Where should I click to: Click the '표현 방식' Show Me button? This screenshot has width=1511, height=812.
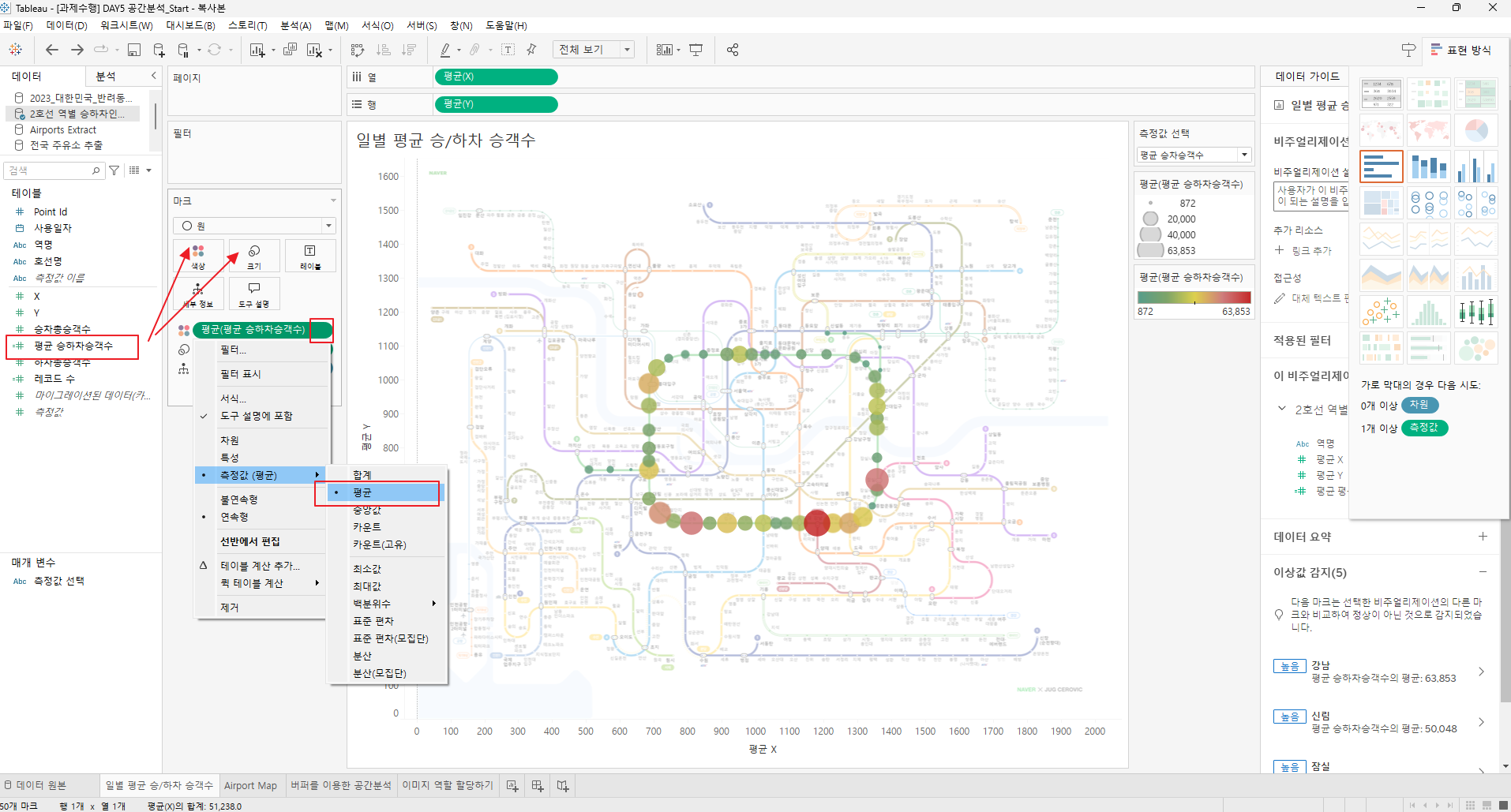1461,50
